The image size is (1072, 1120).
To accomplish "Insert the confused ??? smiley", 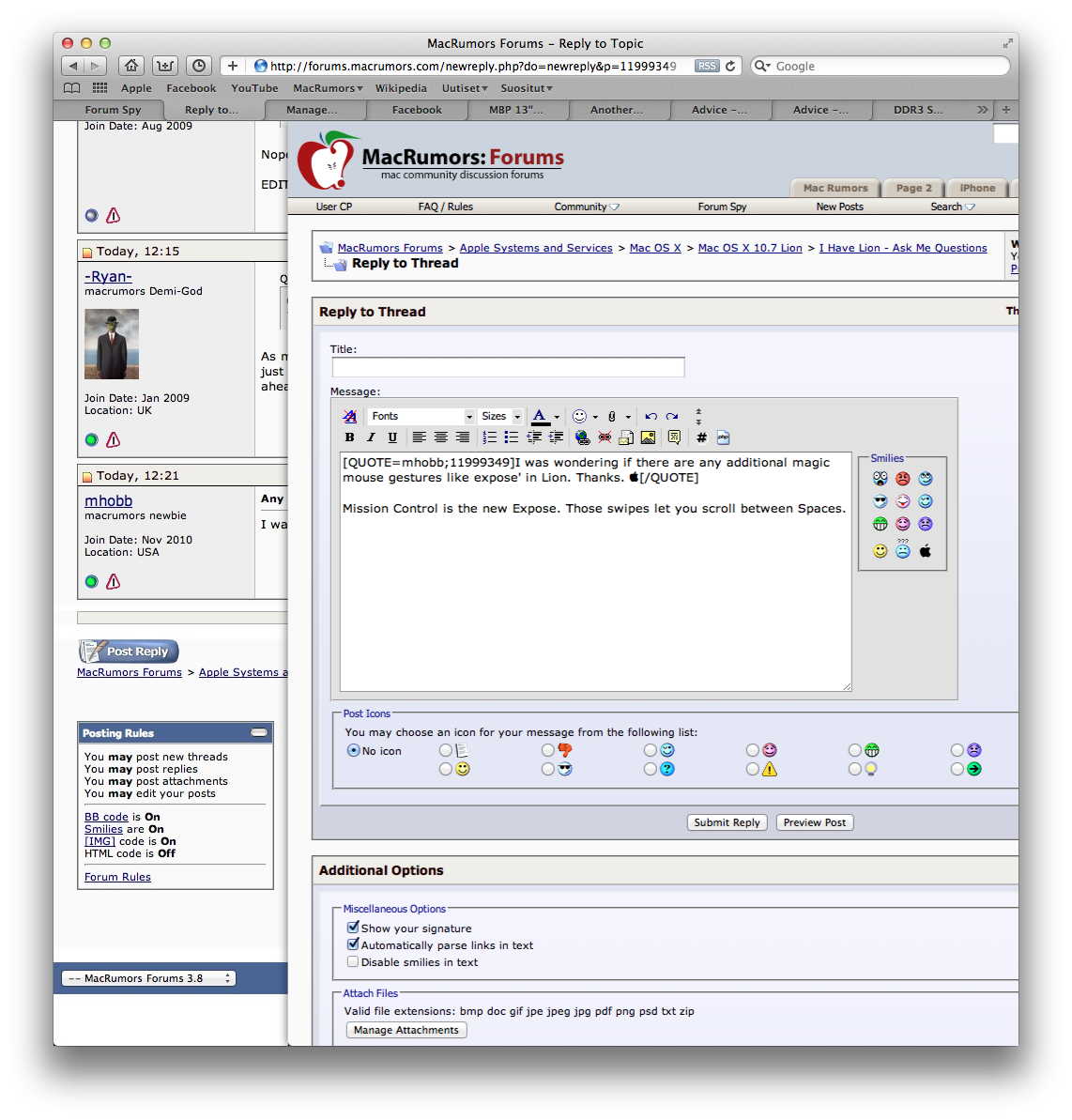I will click(x=903, y=548).
